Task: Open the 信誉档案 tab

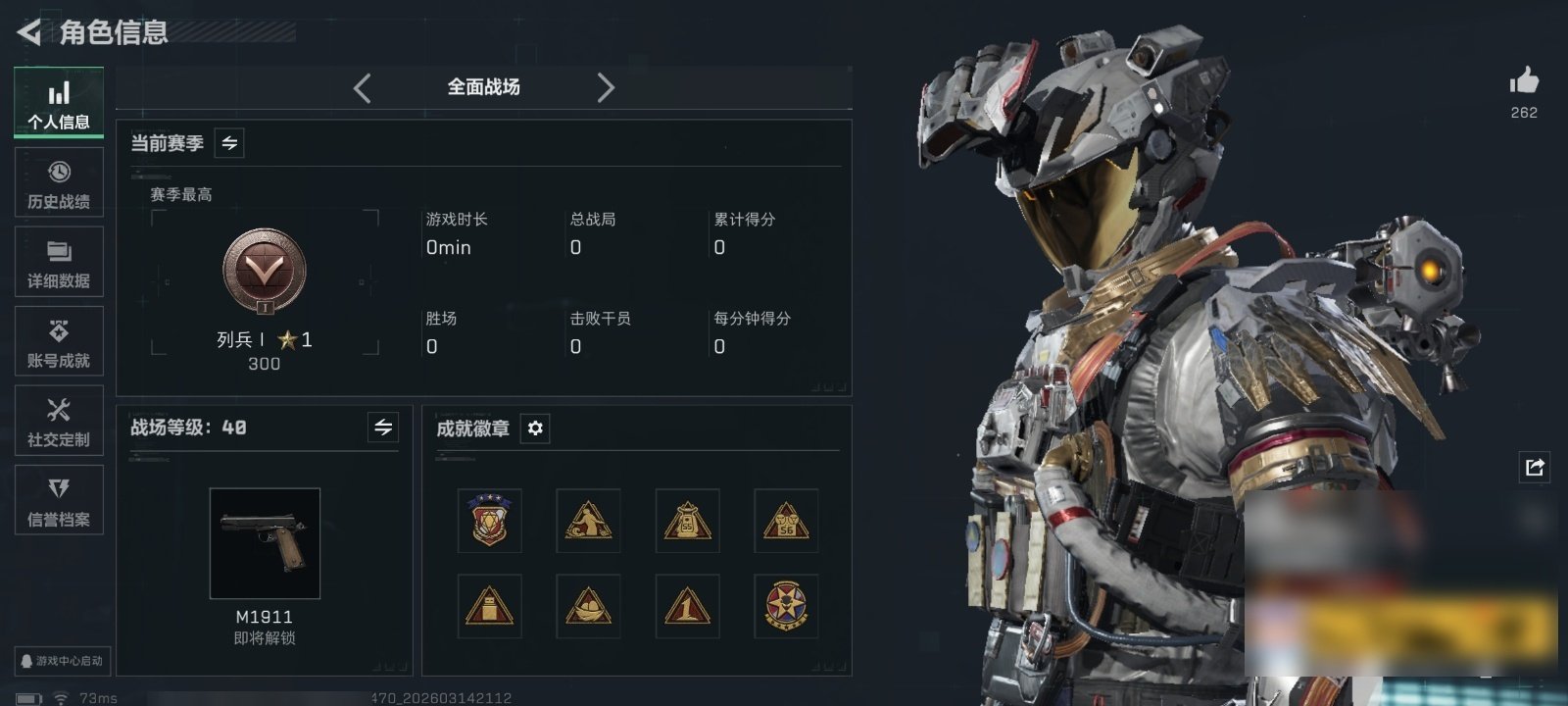Action: point(59,500)
